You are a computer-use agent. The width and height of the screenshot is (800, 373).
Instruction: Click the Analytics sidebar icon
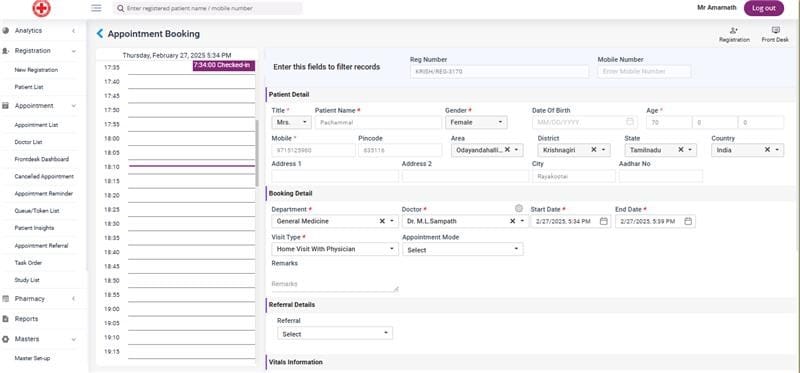pyautogui.click(x=6, y=31)
